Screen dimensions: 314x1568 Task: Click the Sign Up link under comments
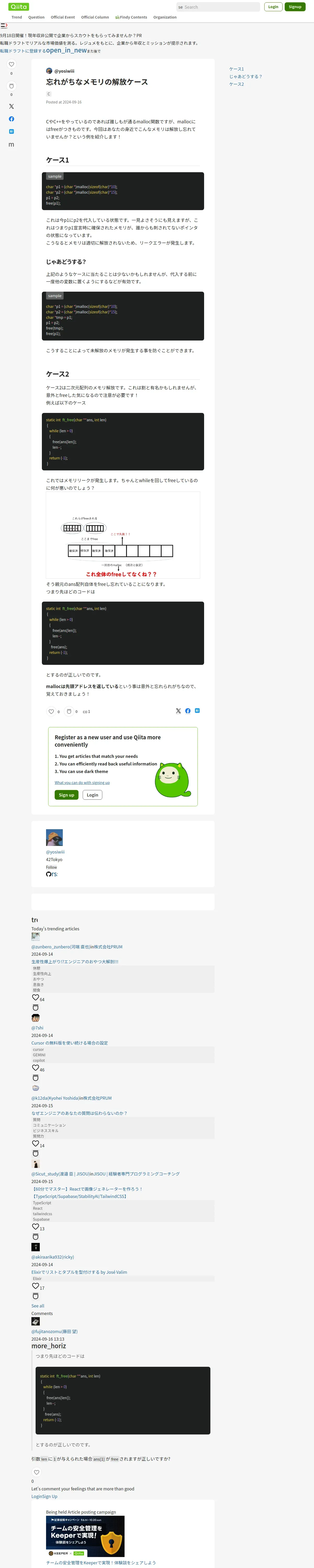[50, 1496]
